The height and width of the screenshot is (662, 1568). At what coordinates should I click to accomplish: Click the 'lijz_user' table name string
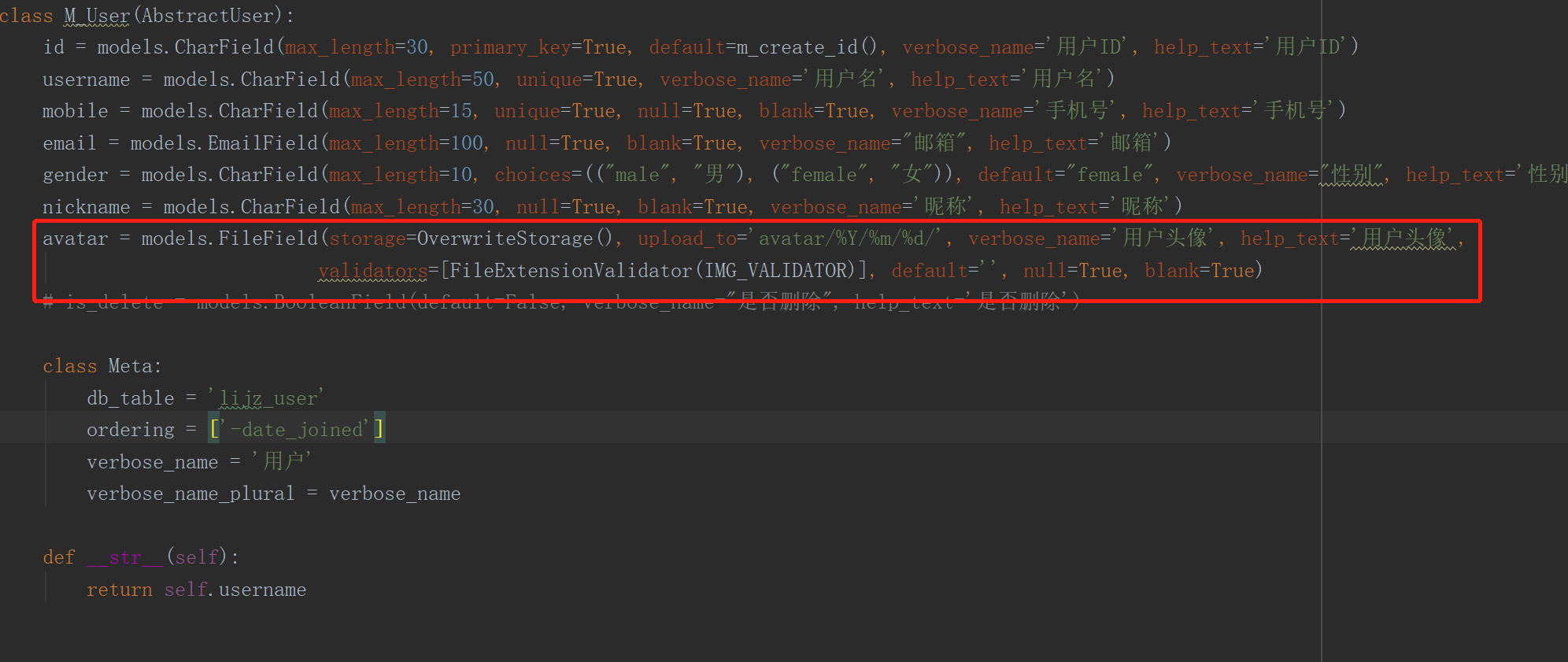266,398
